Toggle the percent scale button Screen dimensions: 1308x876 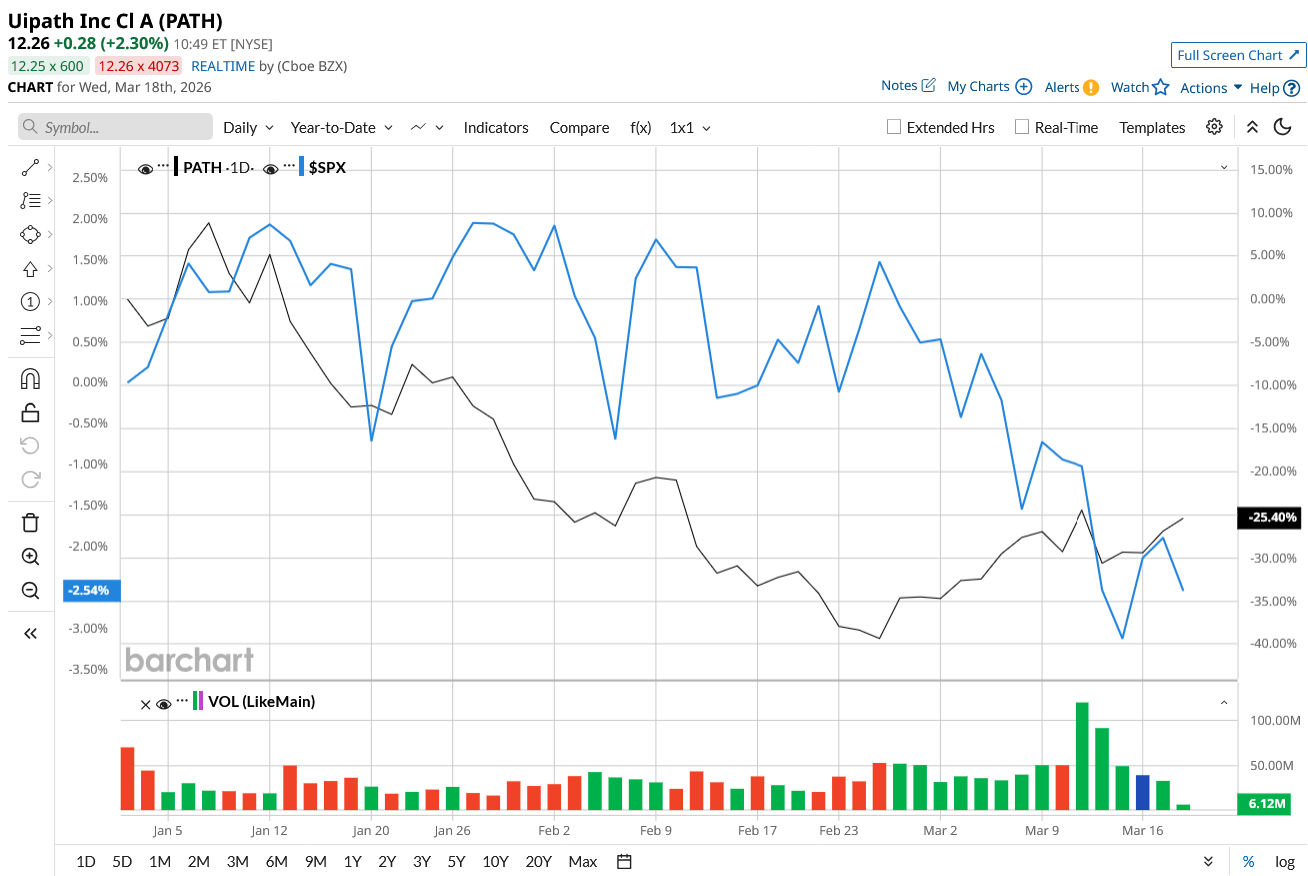click(1249, 861)
